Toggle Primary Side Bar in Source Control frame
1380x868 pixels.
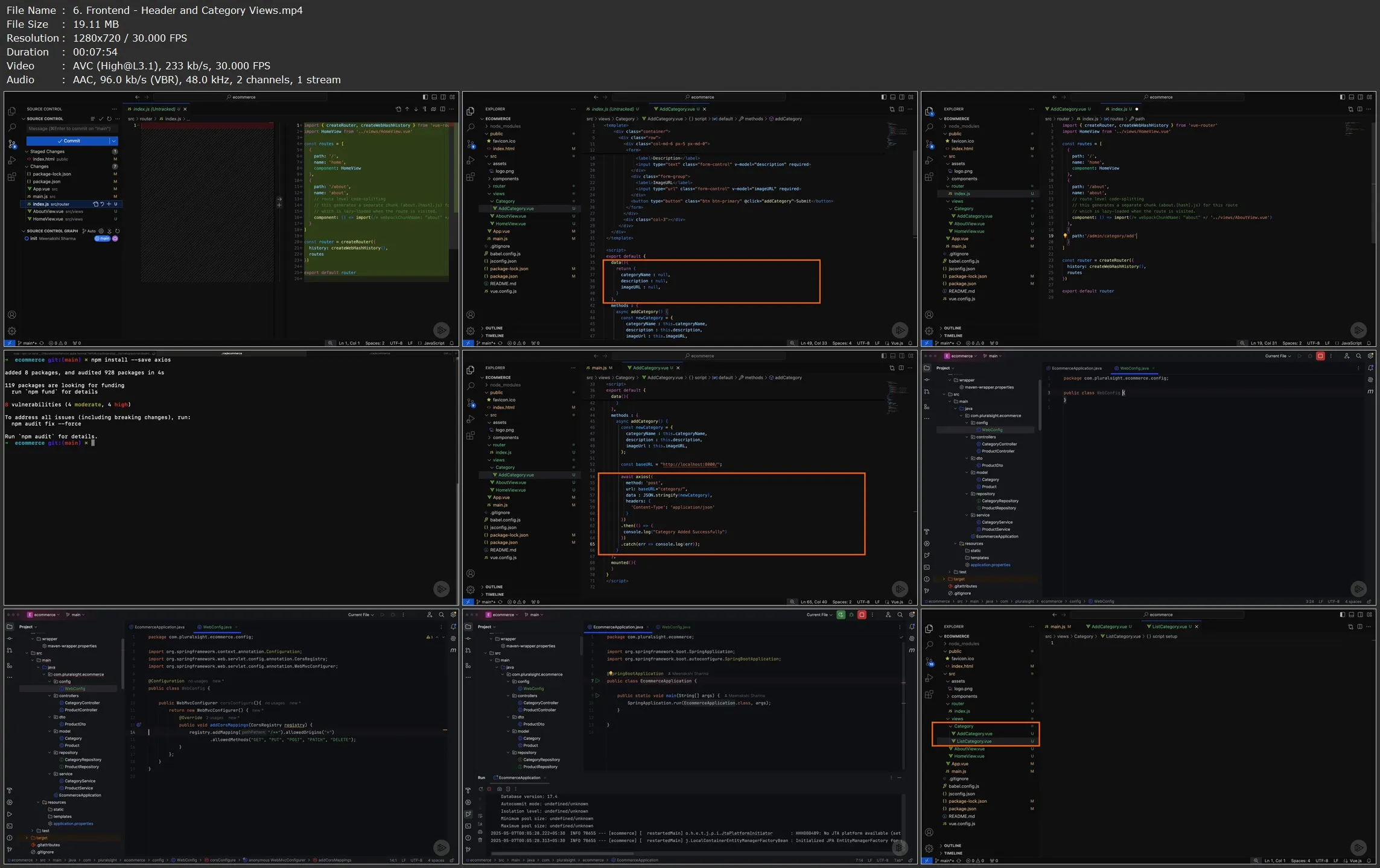(x=425, y=97)
